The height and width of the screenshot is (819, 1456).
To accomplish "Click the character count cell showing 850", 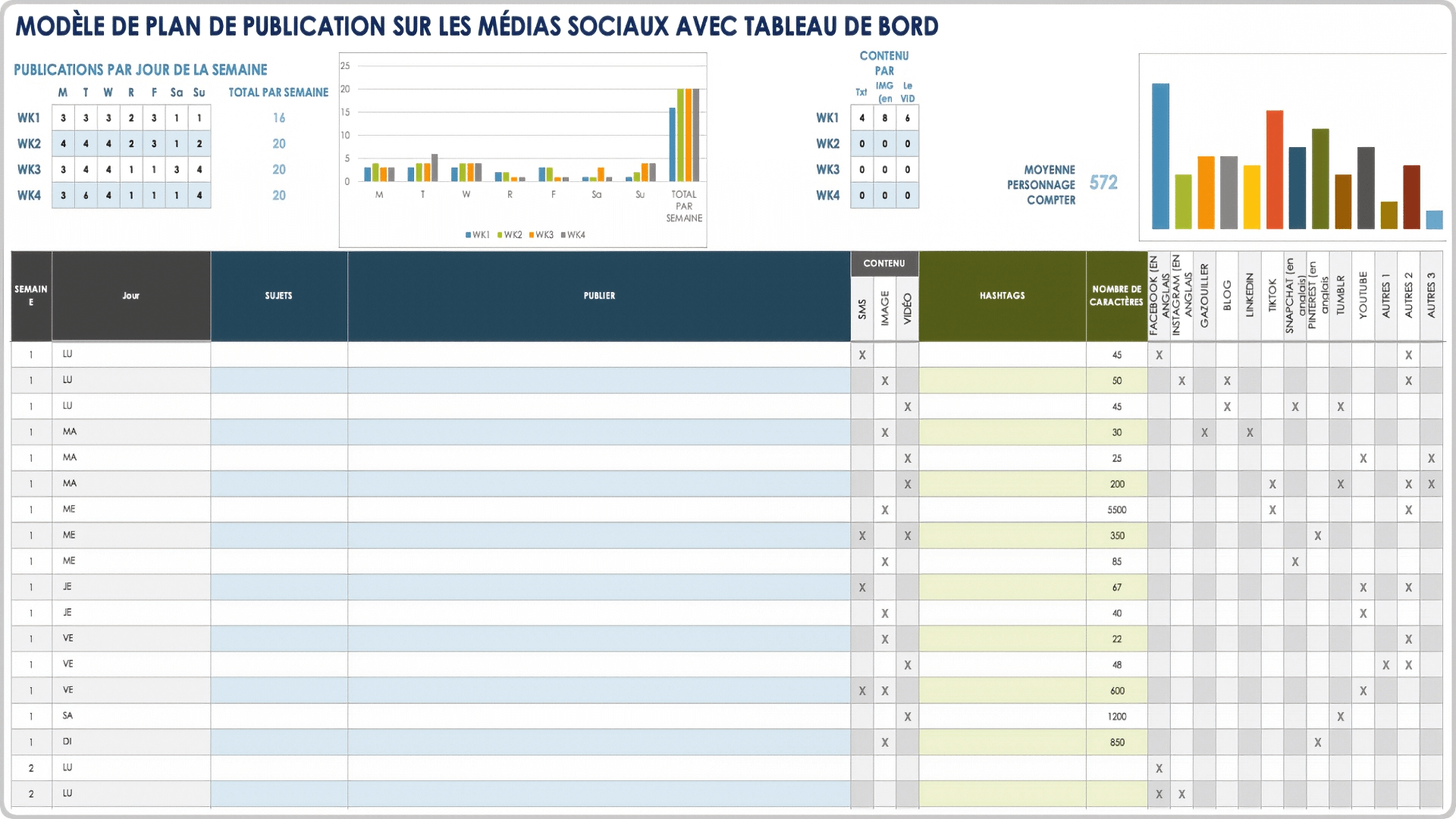I will coord(1116,742).
